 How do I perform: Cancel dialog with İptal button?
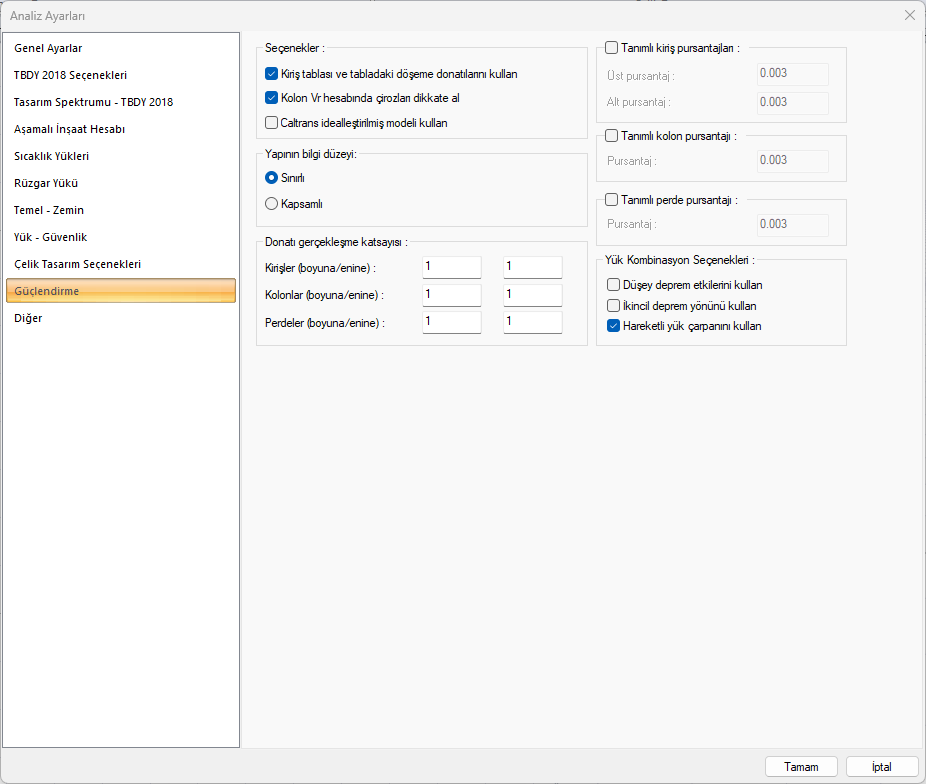pos(882,767)
